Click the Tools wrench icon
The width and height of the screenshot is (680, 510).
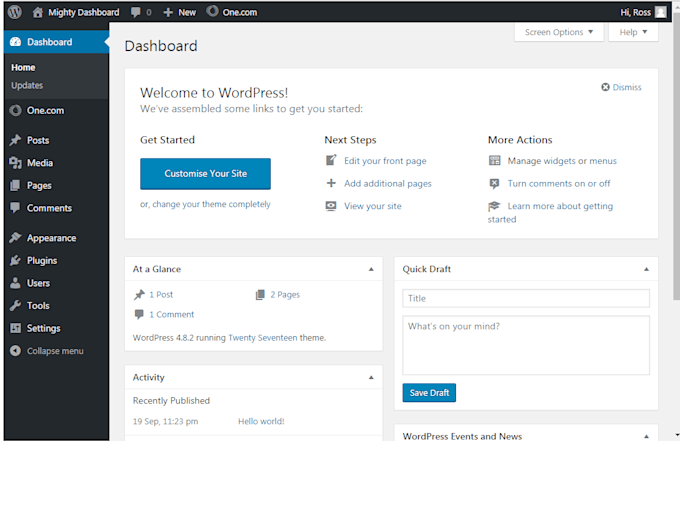(x=15, y=305)
